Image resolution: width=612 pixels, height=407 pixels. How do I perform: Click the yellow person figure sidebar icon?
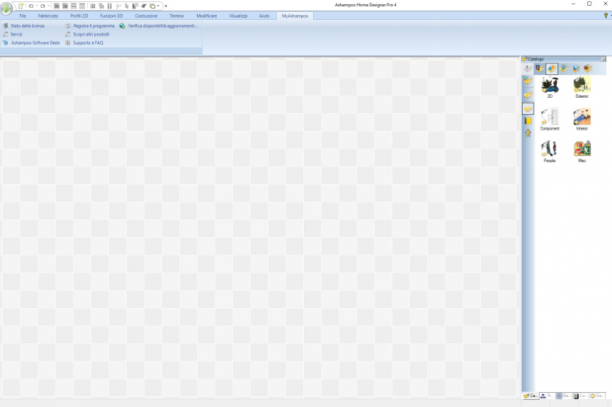point(528,133)
